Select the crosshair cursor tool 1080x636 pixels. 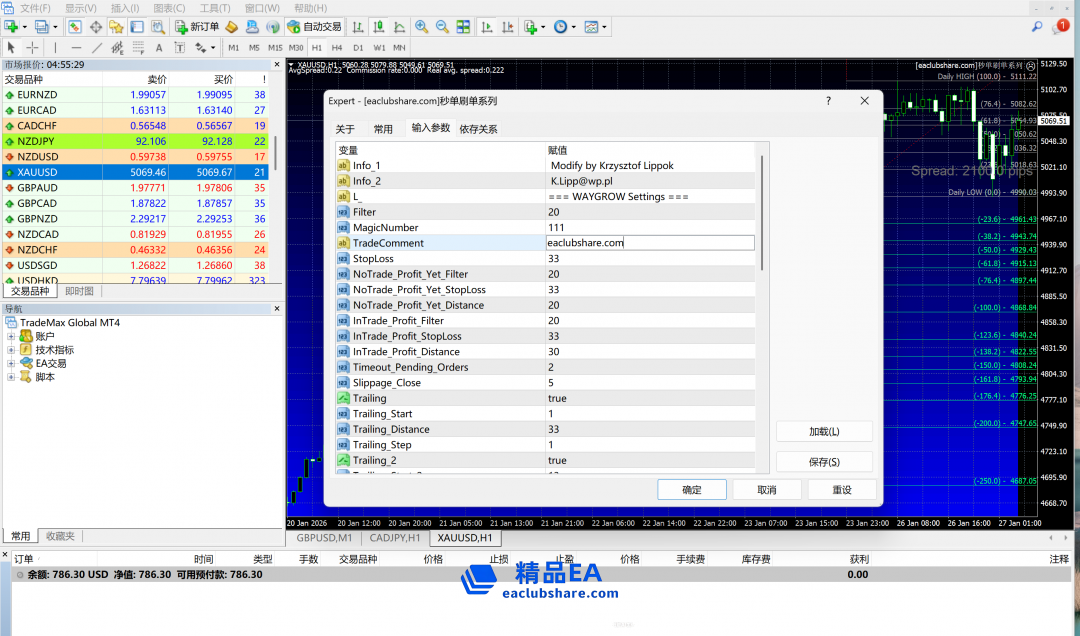click(x=32, y=48)
